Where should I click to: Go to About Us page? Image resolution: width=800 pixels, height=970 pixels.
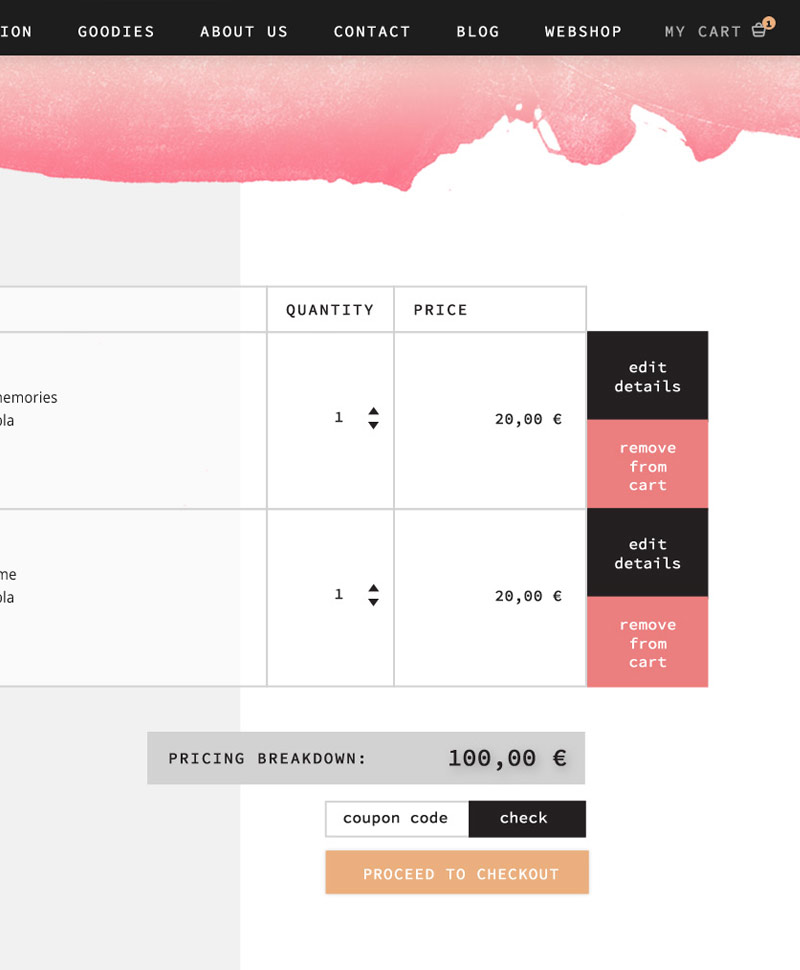pos(244,32)
